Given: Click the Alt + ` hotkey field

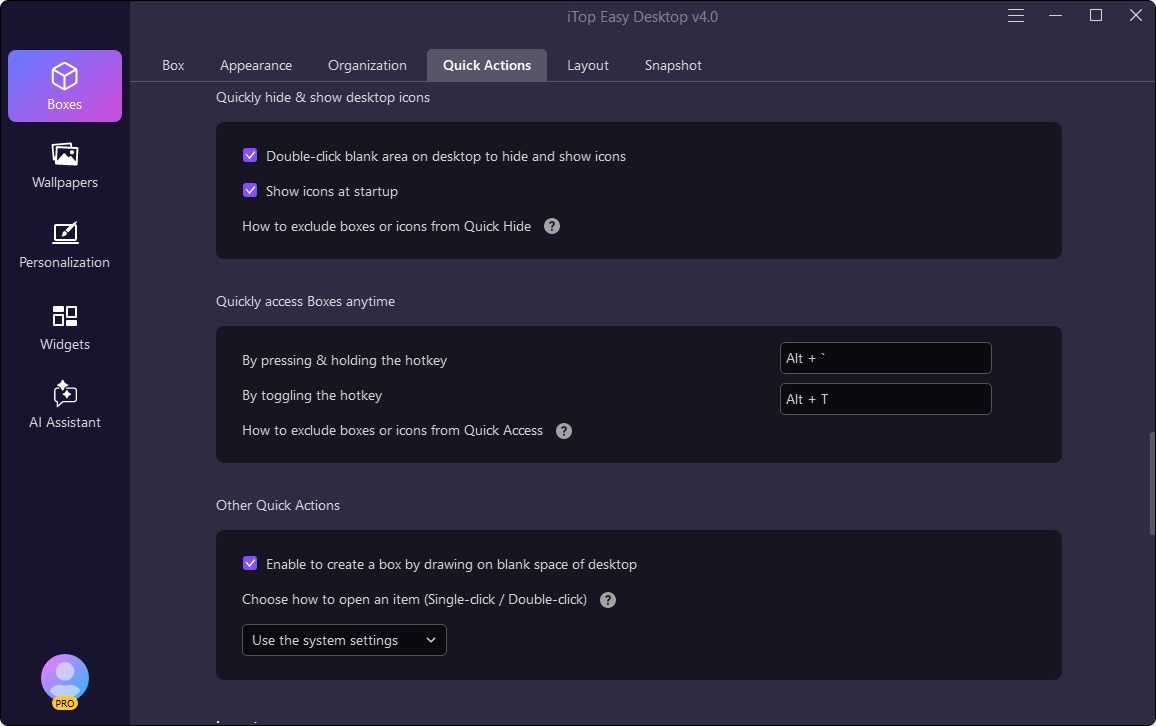Looking at the screenshot, I should click(x=885, y=358).
